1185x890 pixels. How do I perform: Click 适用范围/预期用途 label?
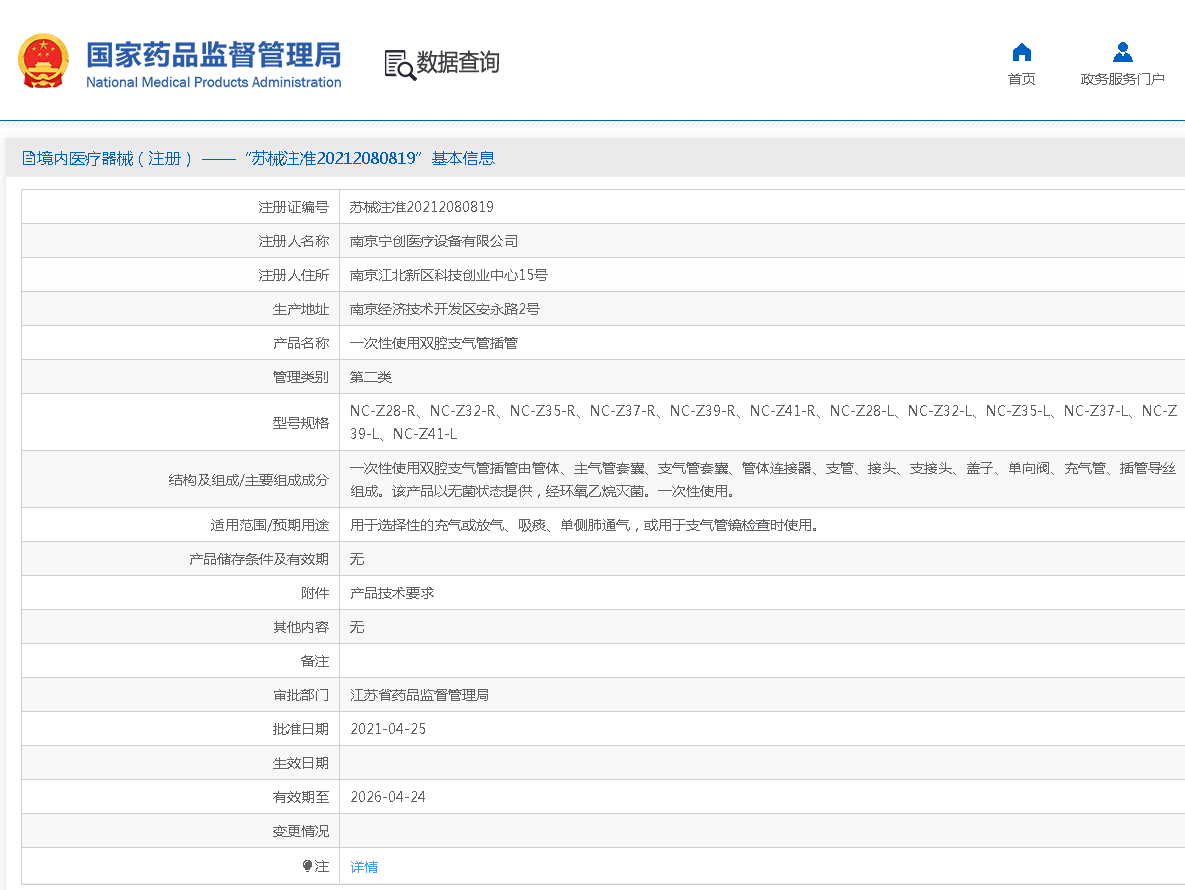(x=270, y=525)
